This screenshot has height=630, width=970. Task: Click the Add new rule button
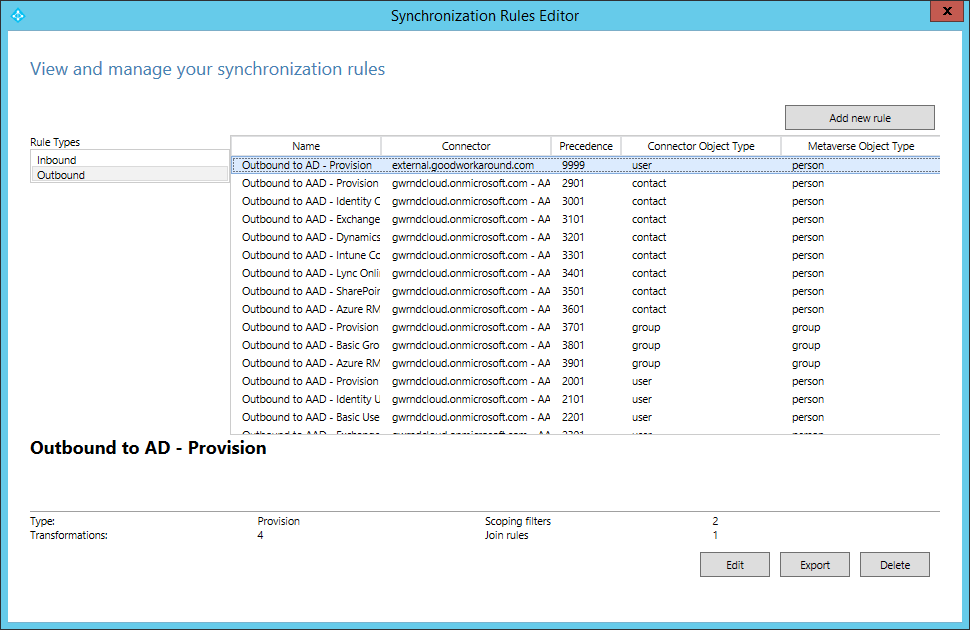click(x=859, y=118)
